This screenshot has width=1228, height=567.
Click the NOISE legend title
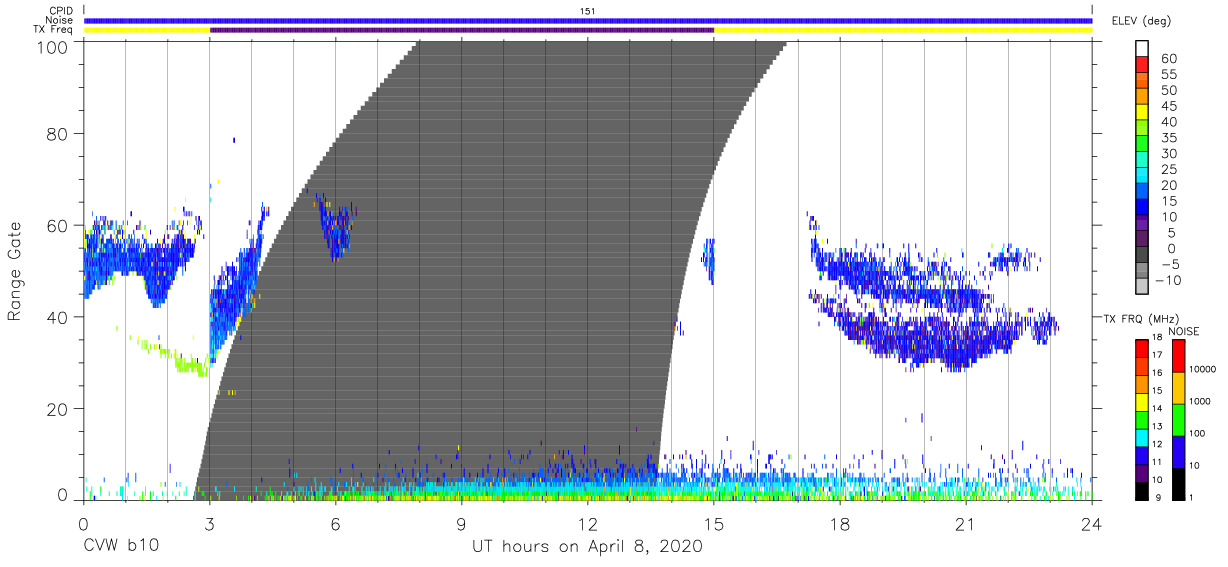point(1184,331)
